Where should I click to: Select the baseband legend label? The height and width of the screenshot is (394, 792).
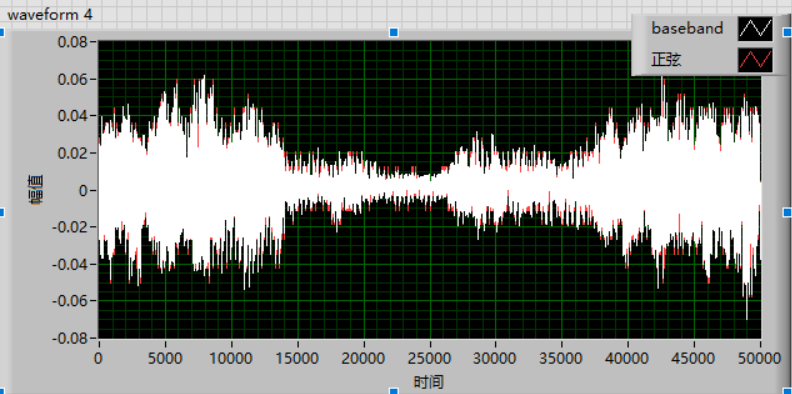click(687, 28)
